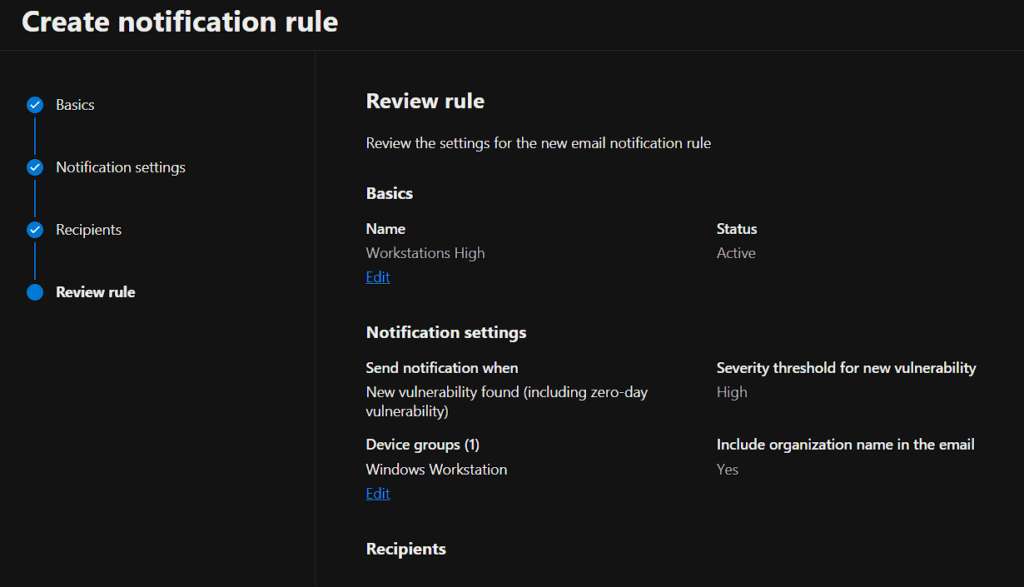Click the Create notification rule page title
The image size is (1024, 587).
pos(180,22)
